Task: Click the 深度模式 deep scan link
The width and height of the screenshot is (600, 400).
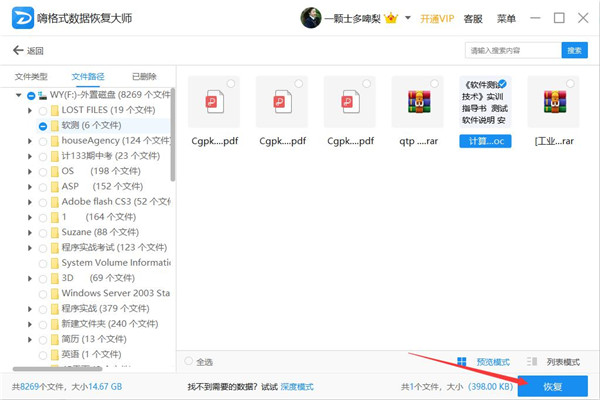Action: coord(296,386)
